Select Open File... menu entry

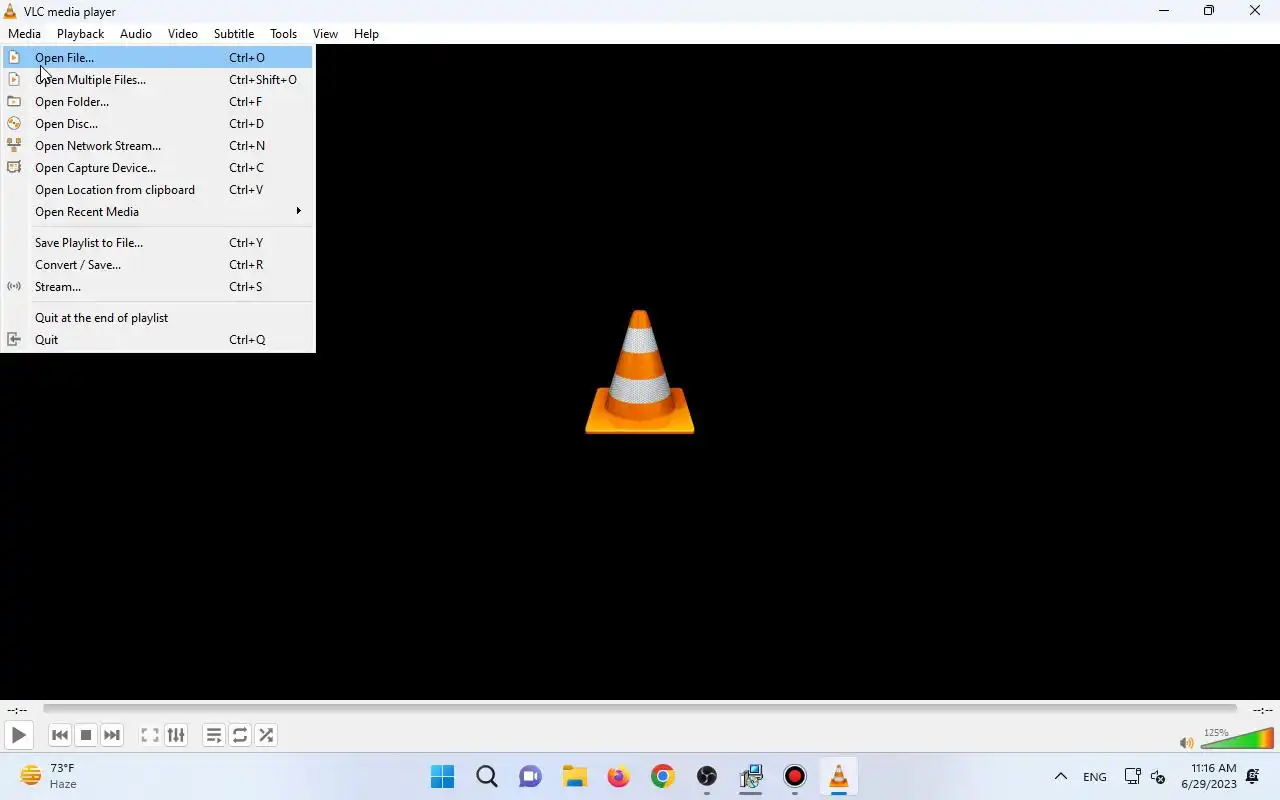[158, 58]
